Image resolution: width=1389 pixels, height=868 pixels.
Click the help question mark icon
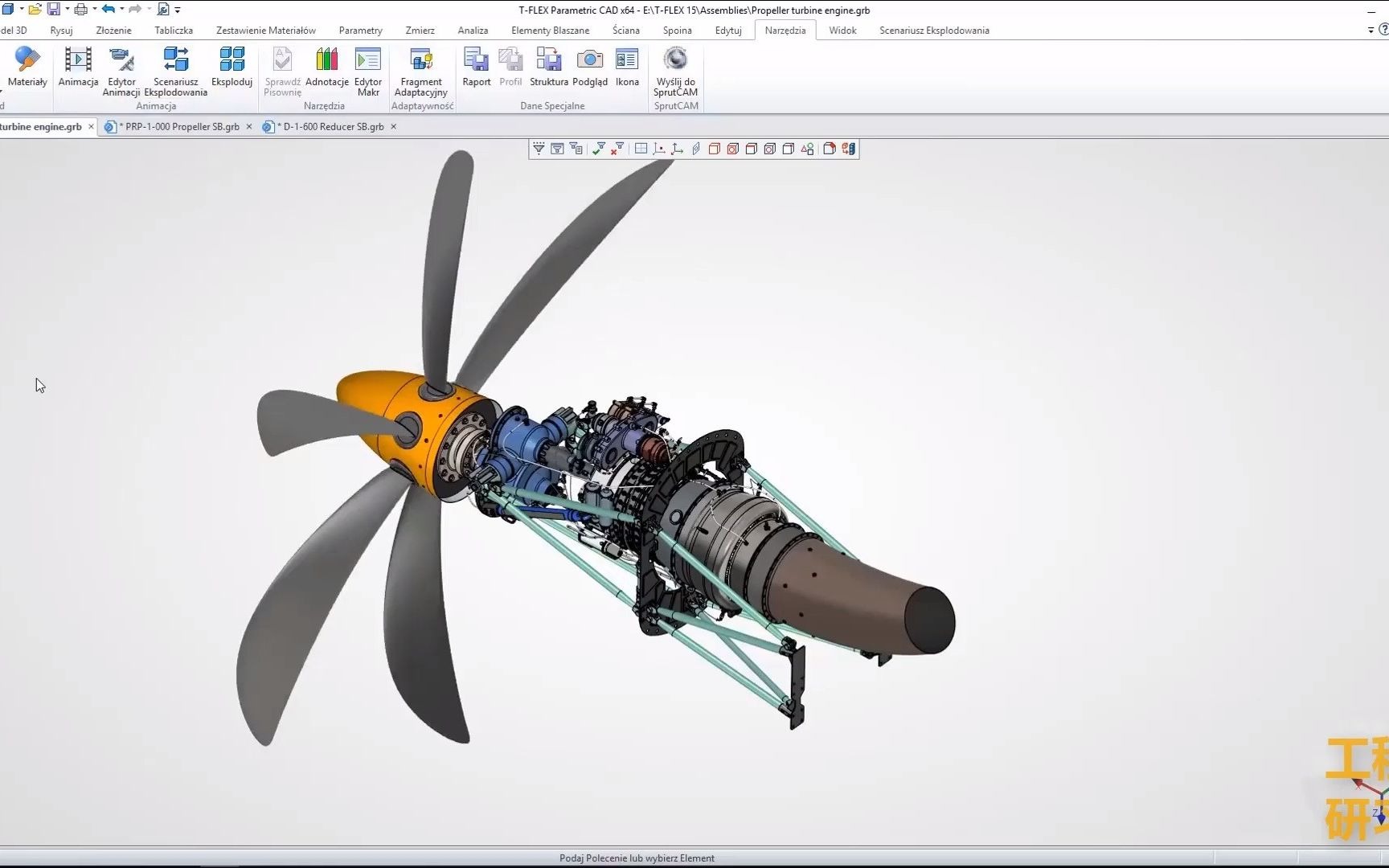coord(1383,31)
